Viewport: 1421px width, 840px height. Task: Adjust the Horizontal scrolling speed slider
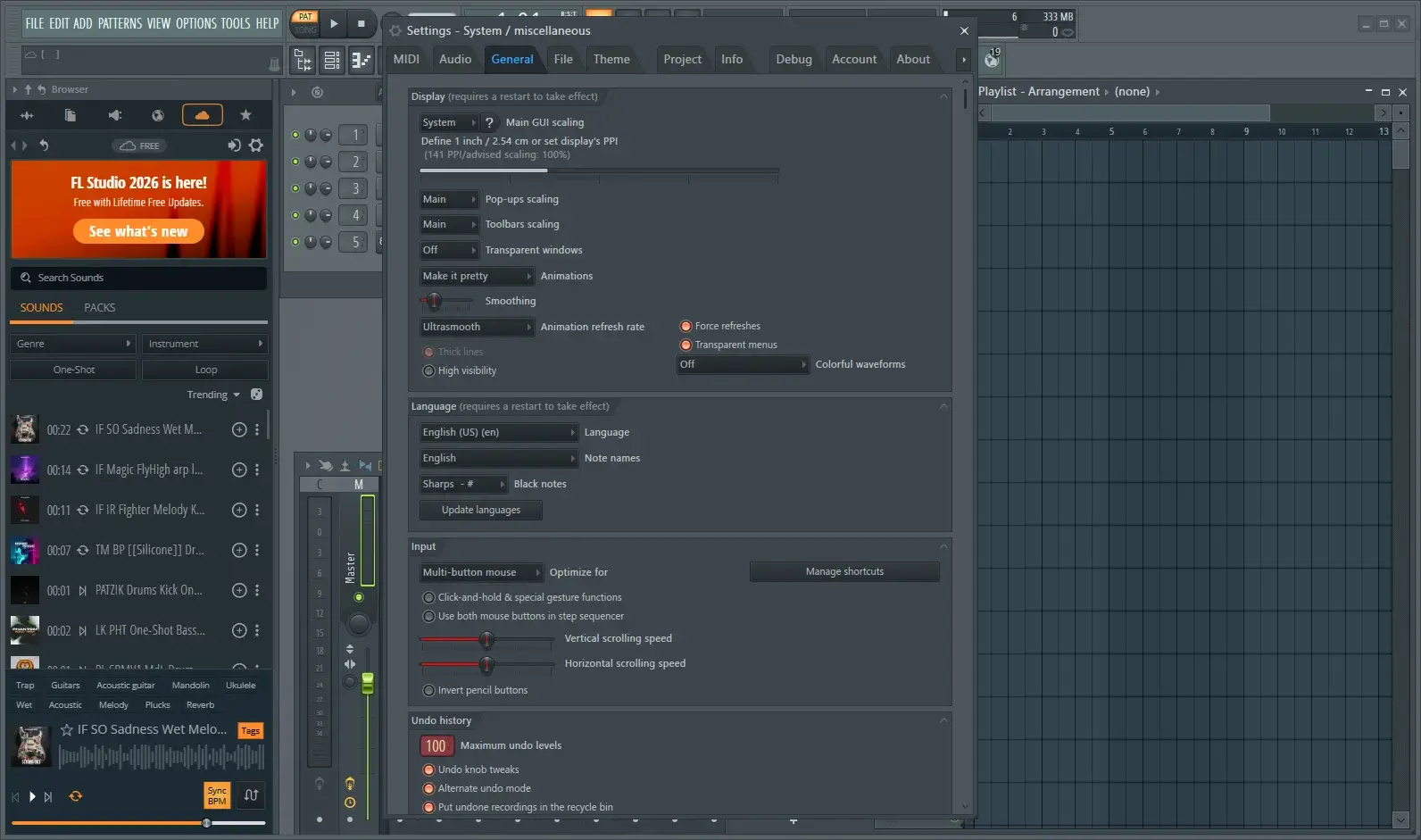pyautogui.click(x=486, y=664)
